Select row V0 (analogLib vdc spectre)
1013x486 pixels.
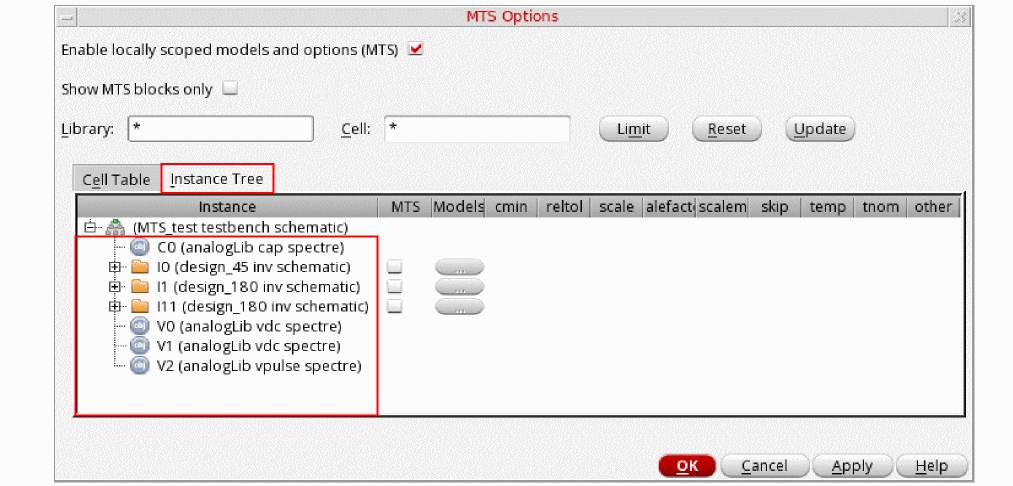coord(249,326)
